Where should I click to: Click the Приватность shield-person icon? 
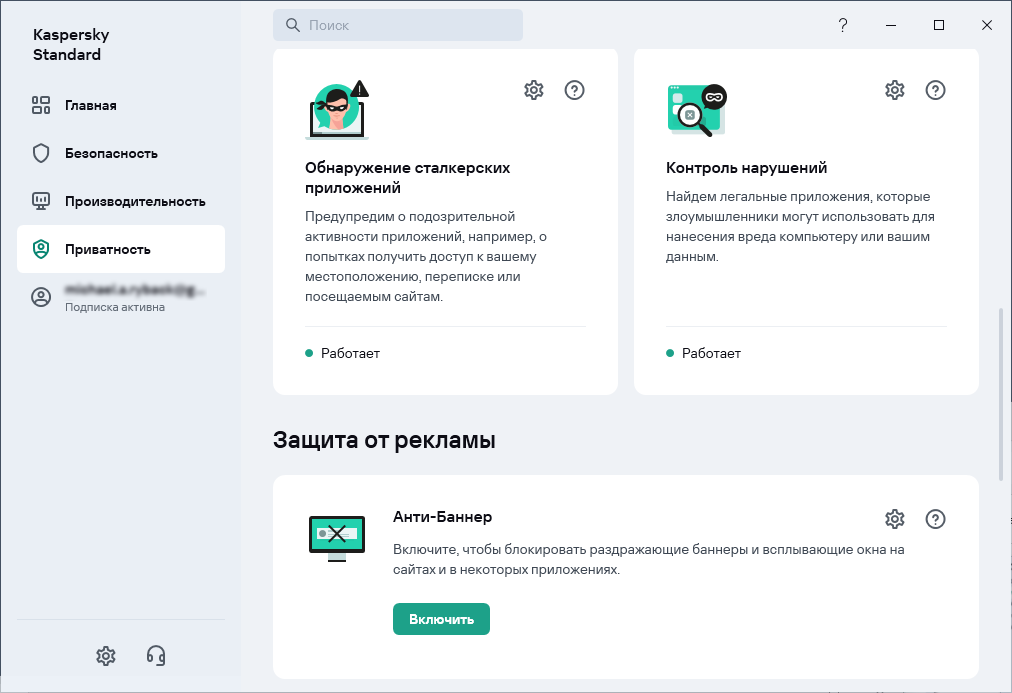41,249
